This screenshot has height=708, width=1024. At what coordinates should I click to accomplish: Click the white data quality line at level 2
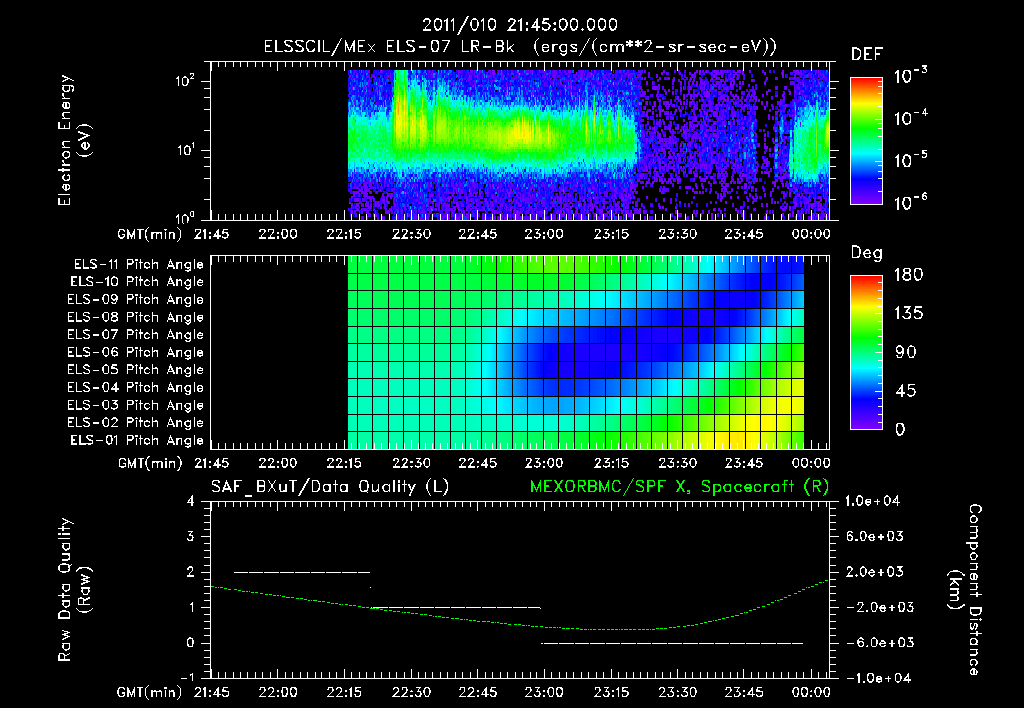[x=302, y=572]
